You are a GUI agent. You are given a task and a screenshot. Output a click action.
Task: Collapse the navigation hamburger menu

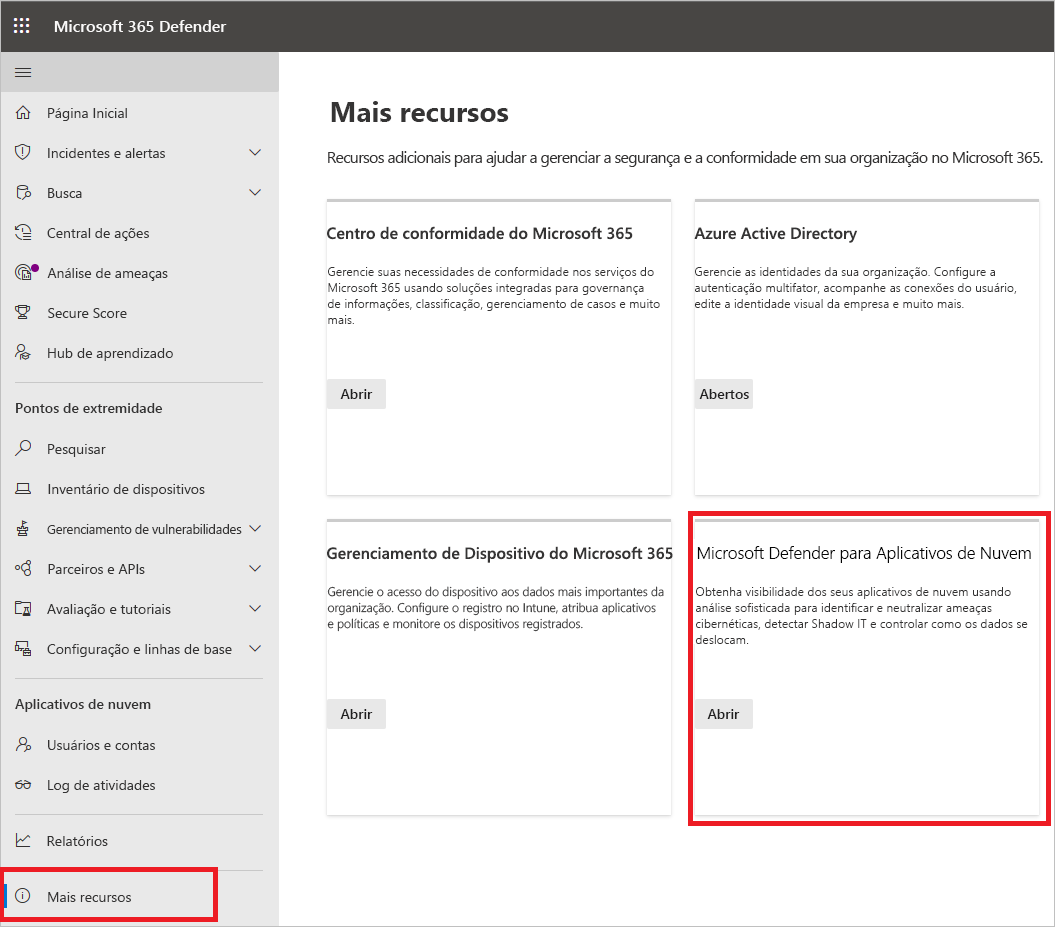(23, 73)
